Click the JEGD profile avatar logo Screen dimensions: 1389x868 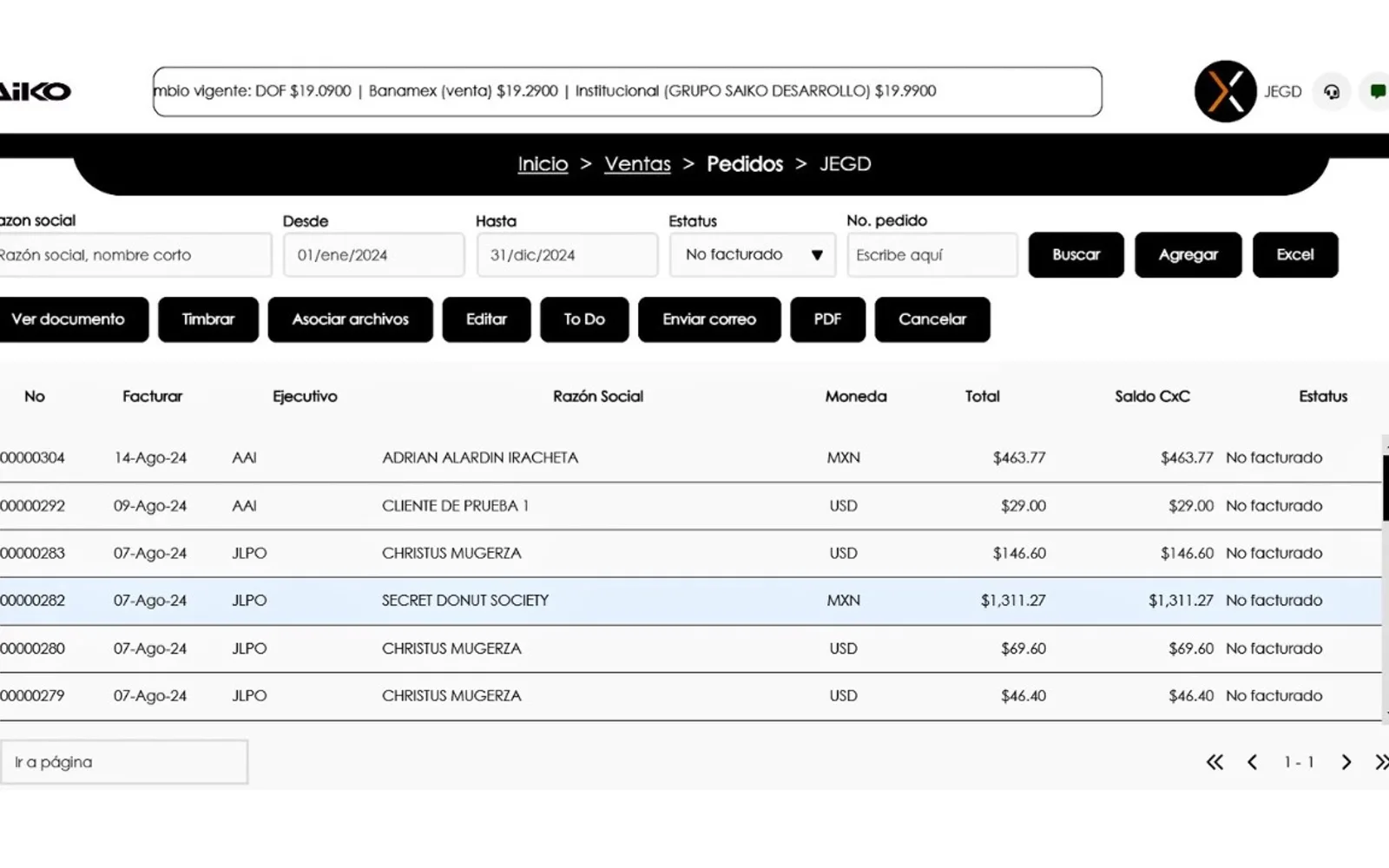tap(1225, 91)
